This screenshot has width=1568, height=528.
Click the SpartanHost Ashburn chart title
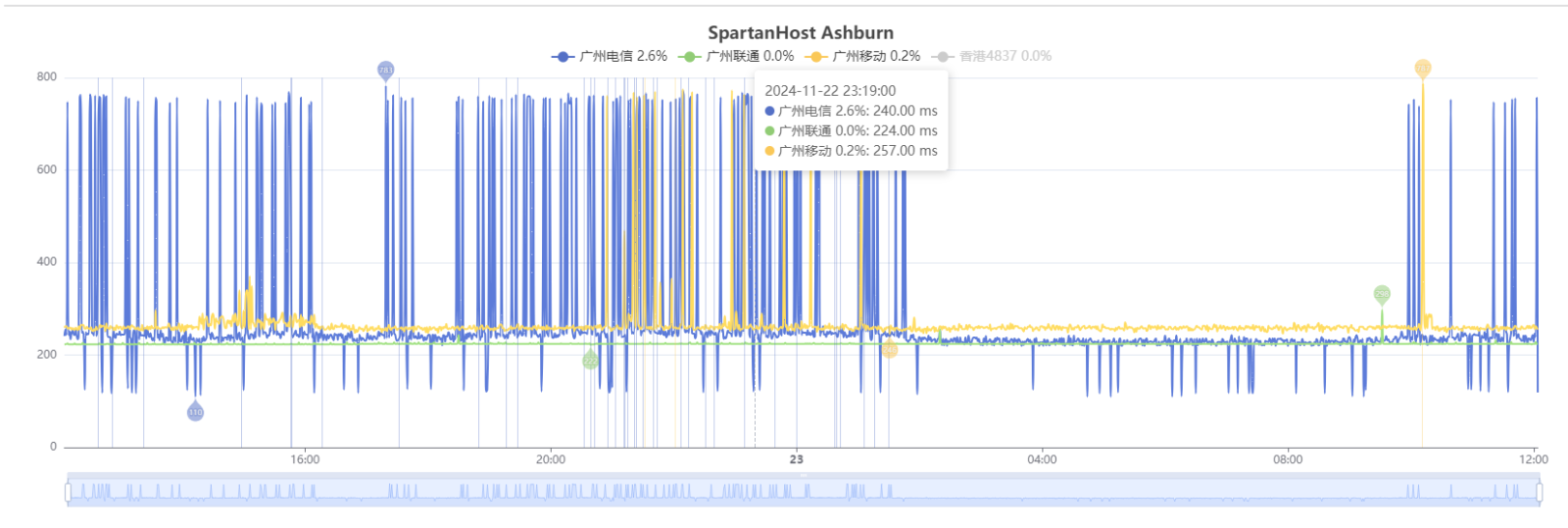(801, 33)
